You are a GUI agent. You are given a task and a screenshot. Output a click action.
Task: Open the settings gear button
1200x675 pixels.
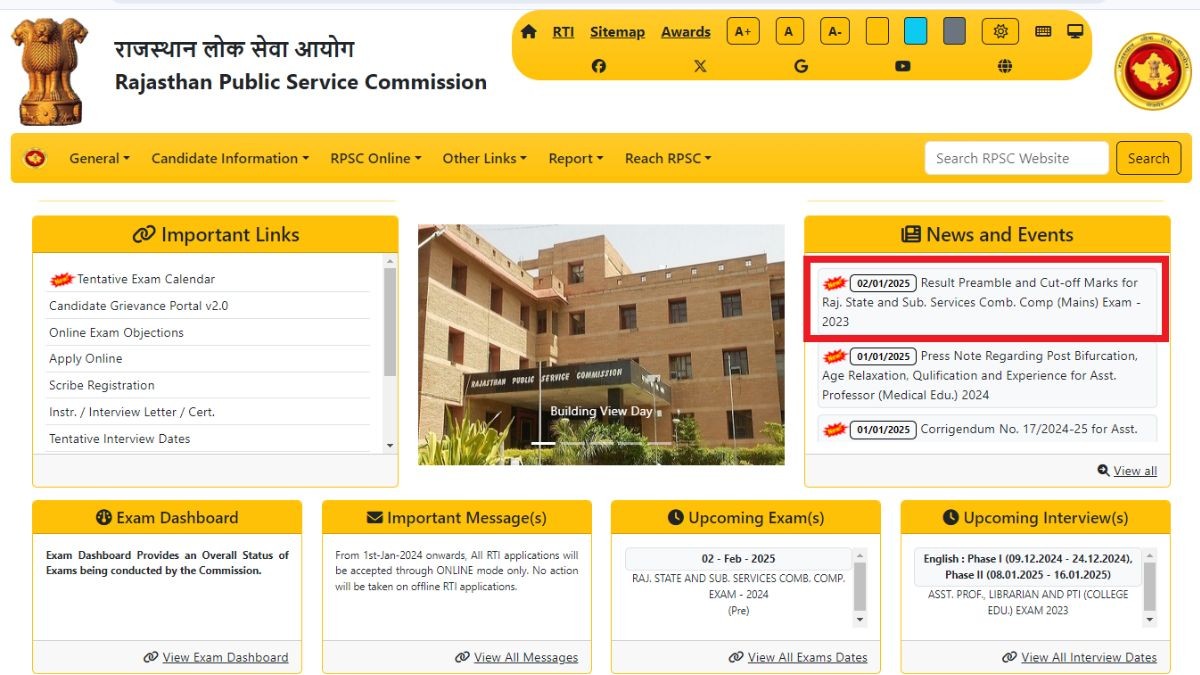tap(1000, 32)
